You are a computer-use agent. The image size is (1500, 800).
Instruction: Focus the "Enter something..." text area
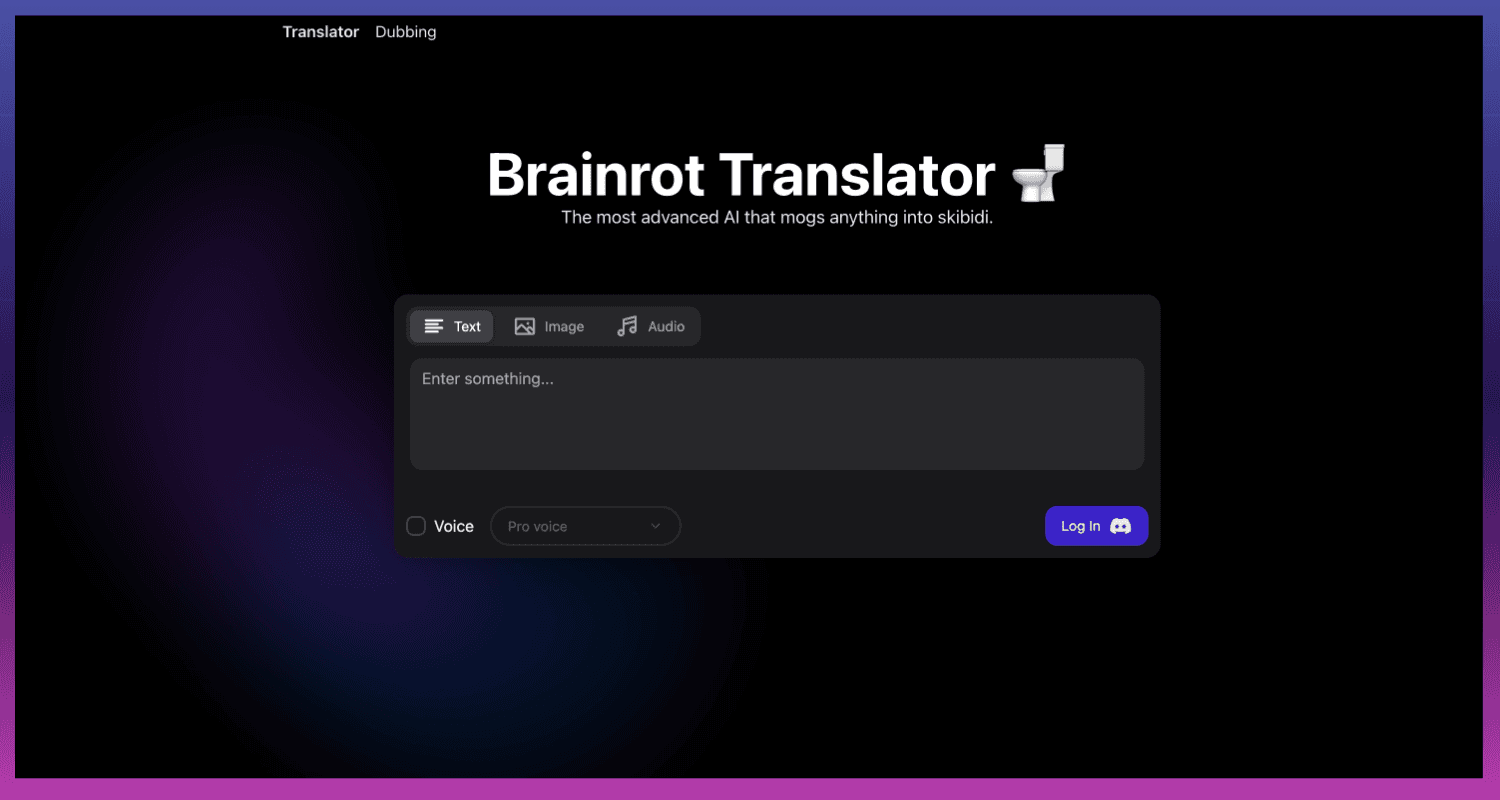(x=776, y=414)
